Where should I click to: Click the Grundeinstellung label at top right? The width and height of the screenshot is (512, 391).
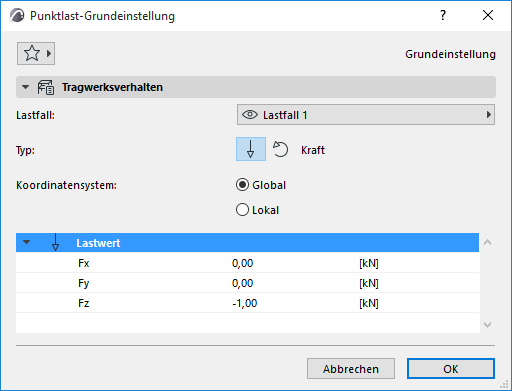tap(450, 54)
